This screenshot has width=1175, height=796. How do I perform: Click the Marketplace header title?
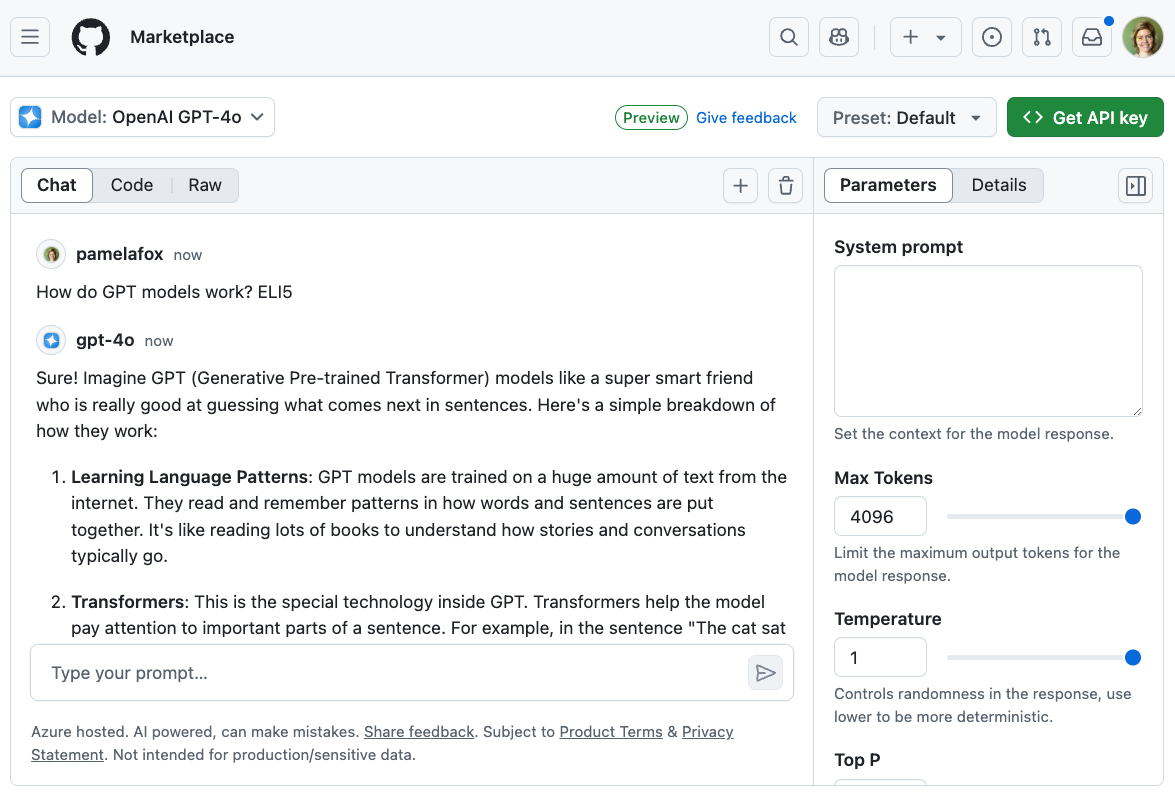pyautogui.click(x=182, y=37)
